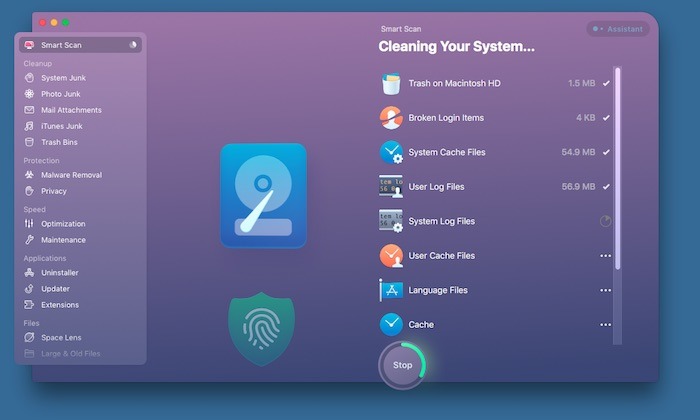Click the Cleaning Your System heading
The width and height of the screenshot is (700, 420).
pyautogui.click(x=456, y=46)
